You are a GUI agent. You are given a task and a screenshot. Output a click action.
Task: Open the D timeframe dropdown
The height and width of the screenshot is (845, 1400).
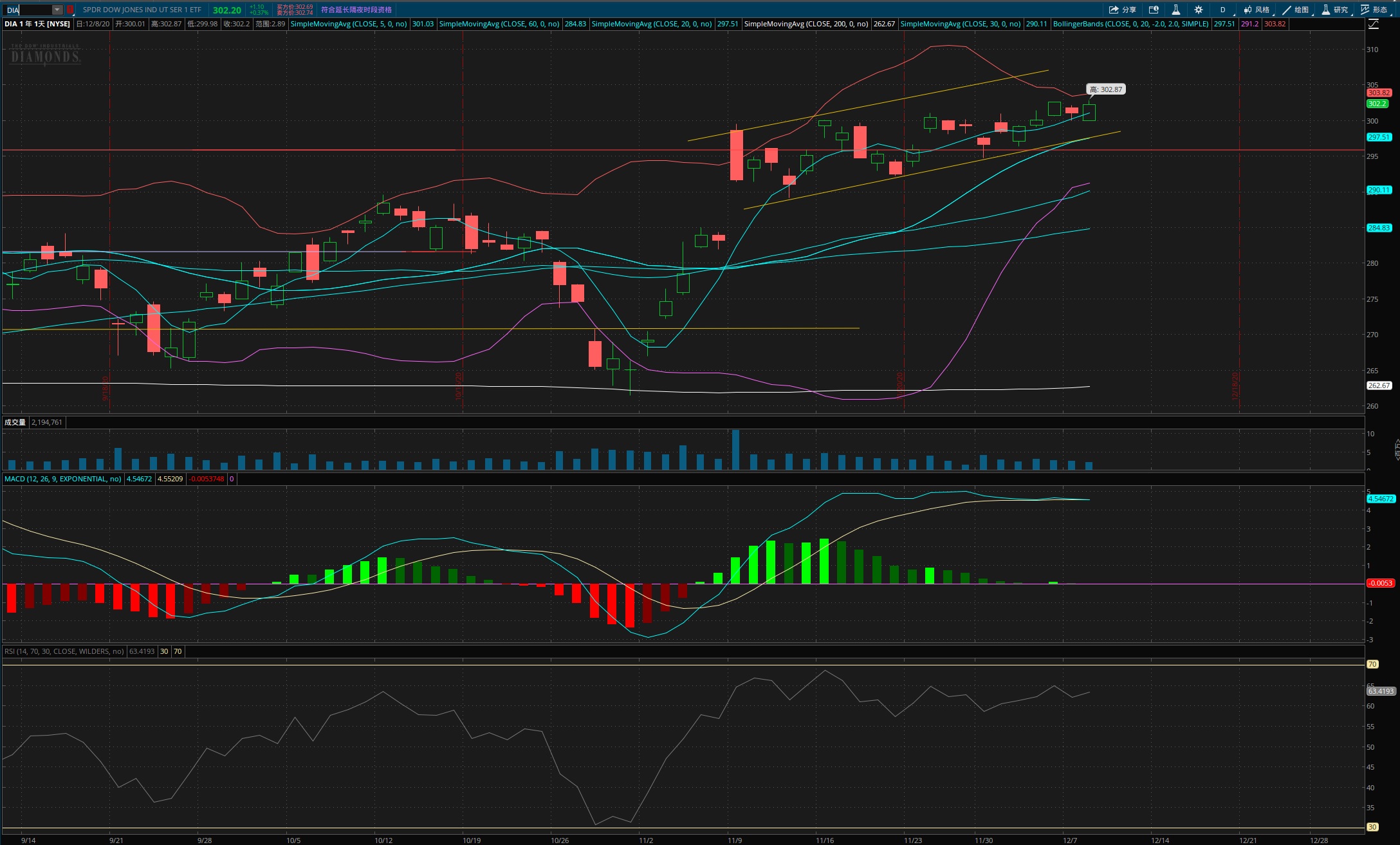pos(1223,10)
